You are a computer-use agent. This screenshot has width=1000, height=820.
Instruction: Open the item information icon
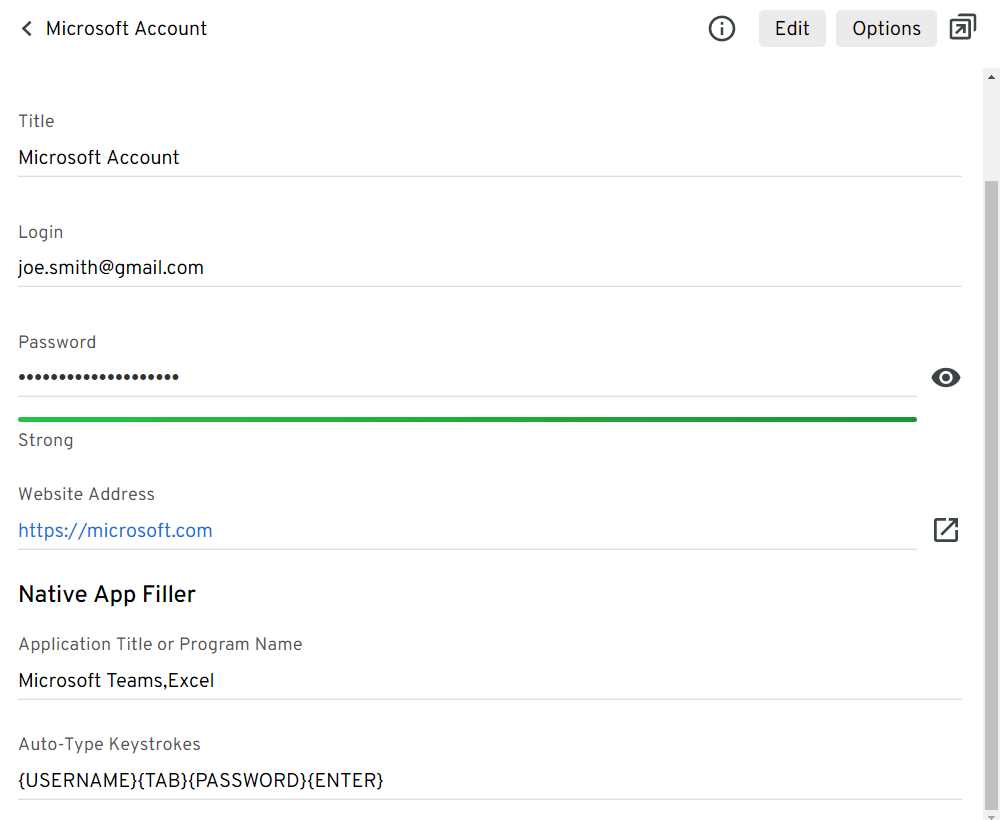pyautogui.click(x=721, y=29)
